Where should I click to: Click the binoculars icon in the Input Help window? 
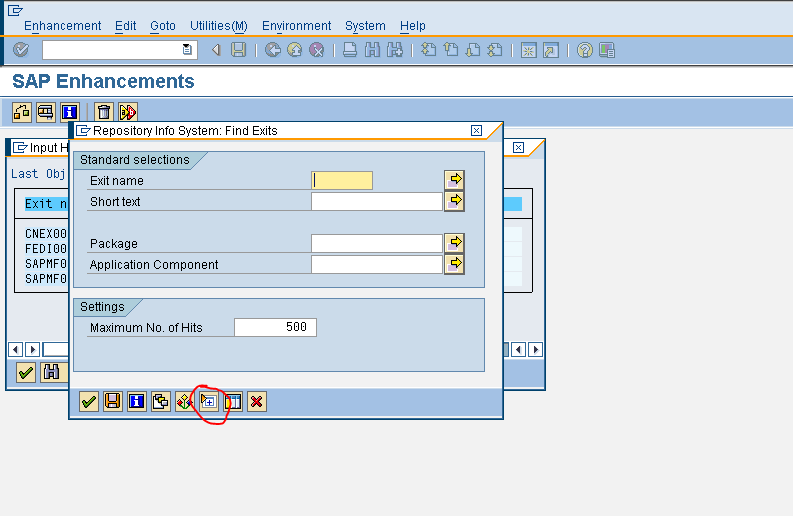click(x=51, y=373)
